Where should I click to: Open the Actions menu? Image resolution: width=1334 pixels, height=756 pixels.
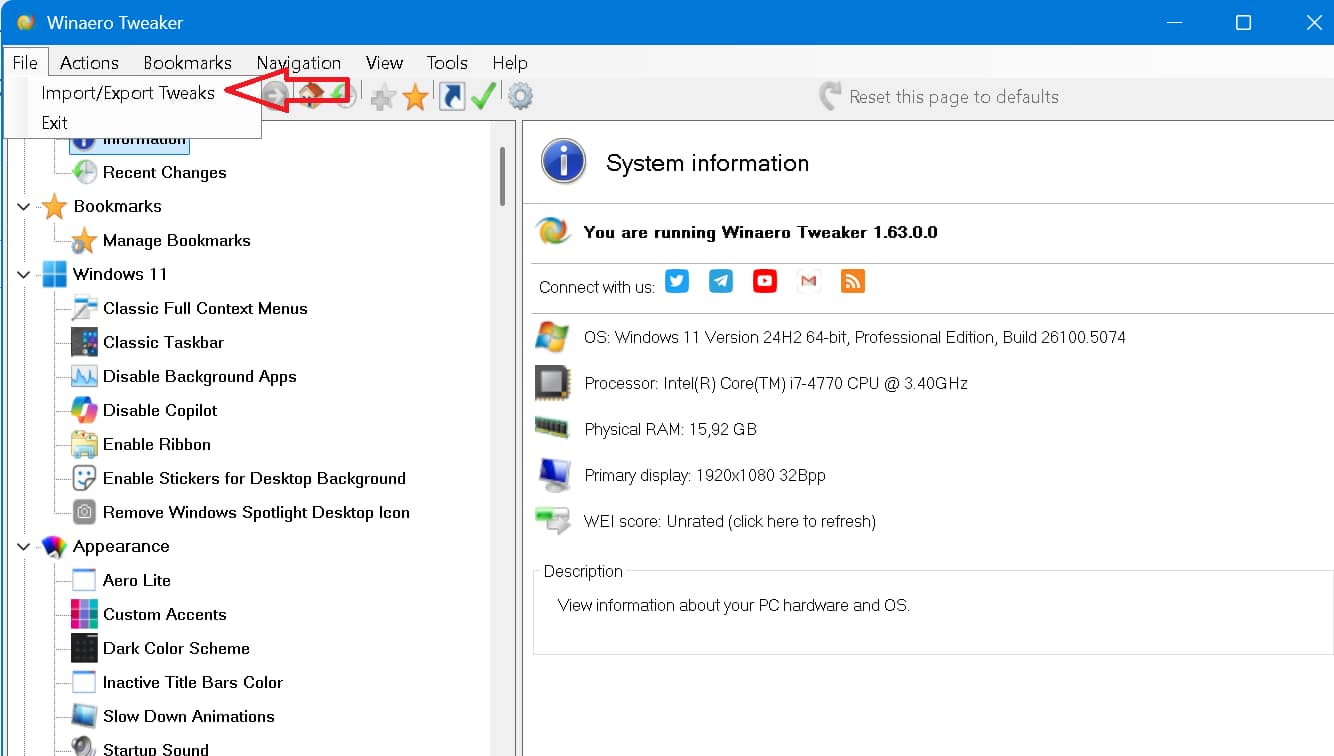89,62
